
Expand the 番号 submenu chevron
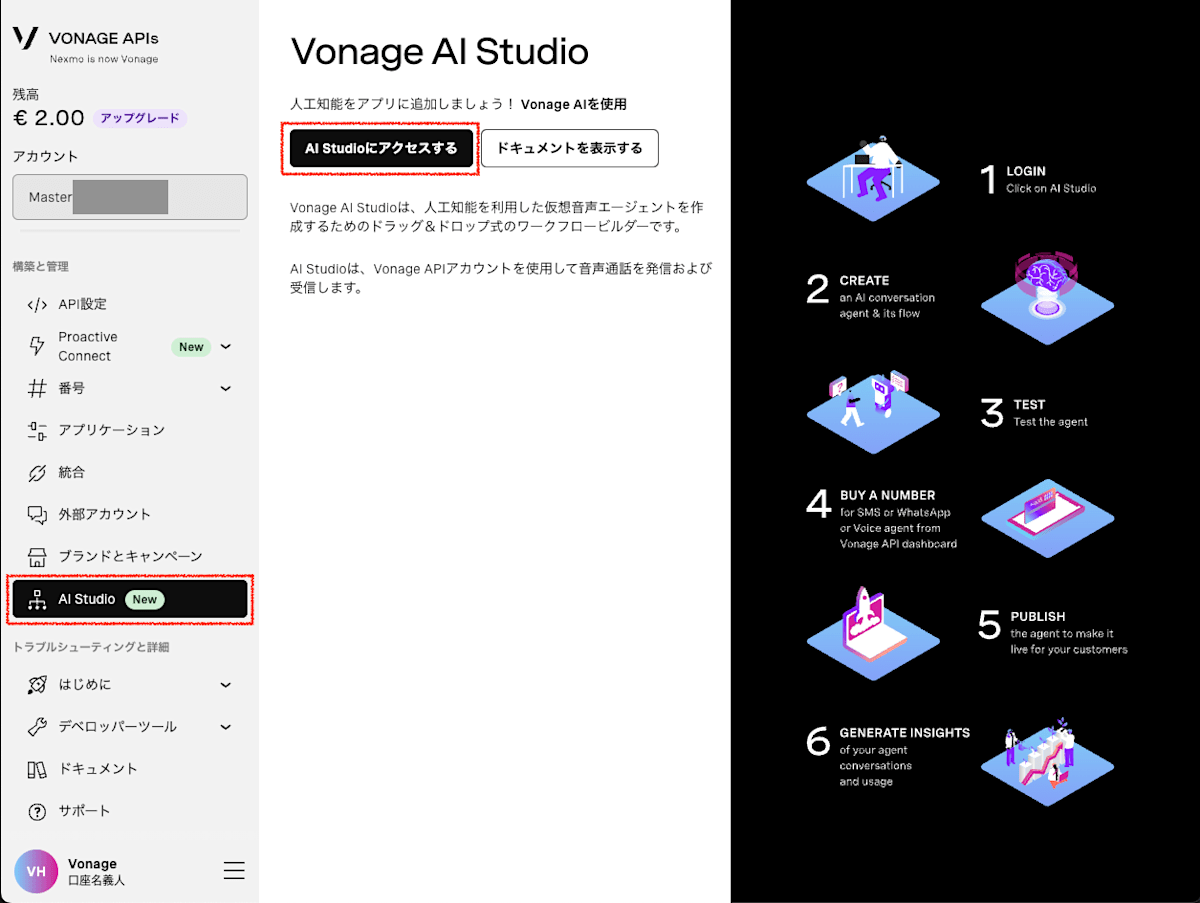[226, 388]
